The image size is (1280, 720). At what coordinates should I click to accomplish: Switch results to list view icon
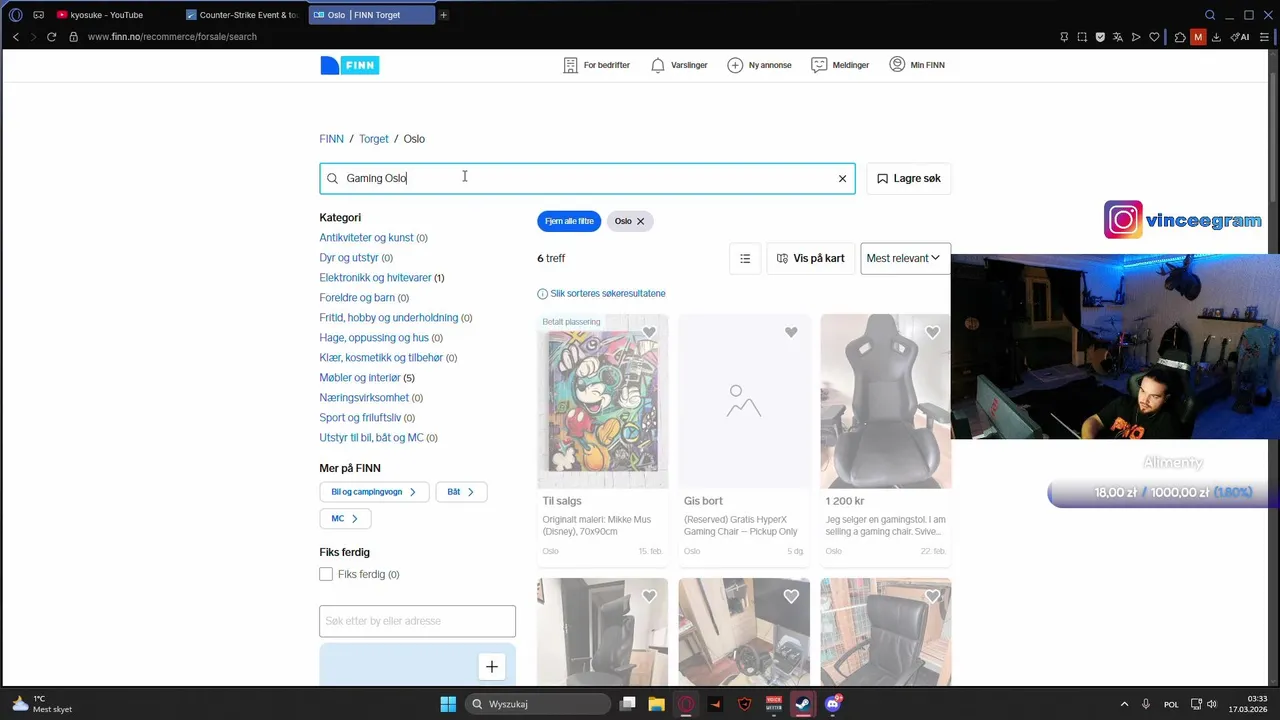point(745,258)
